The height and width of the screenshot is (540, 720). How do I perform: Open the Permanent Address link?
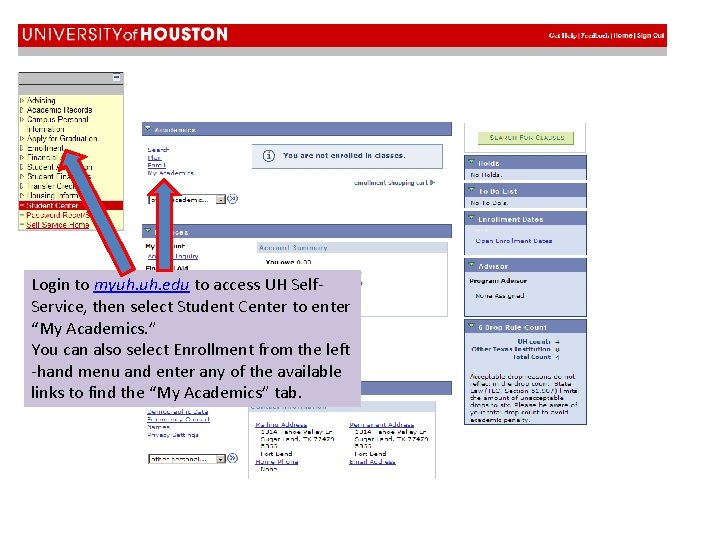point(381,425)
